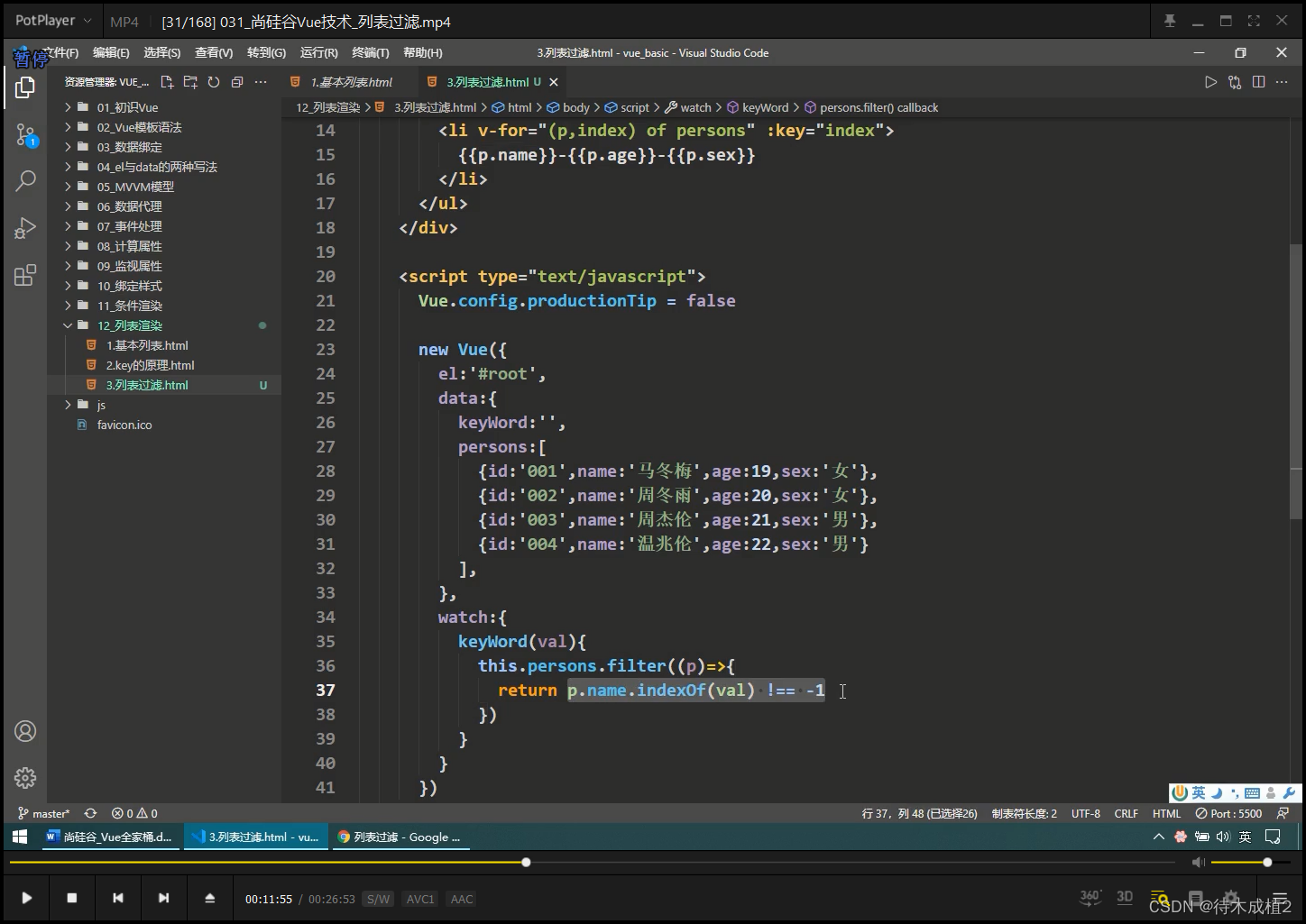Image resolution: width=1306 pixels, height=924 pixels.
Task: Open the 文件(F) menu
Action: [60, 53]
